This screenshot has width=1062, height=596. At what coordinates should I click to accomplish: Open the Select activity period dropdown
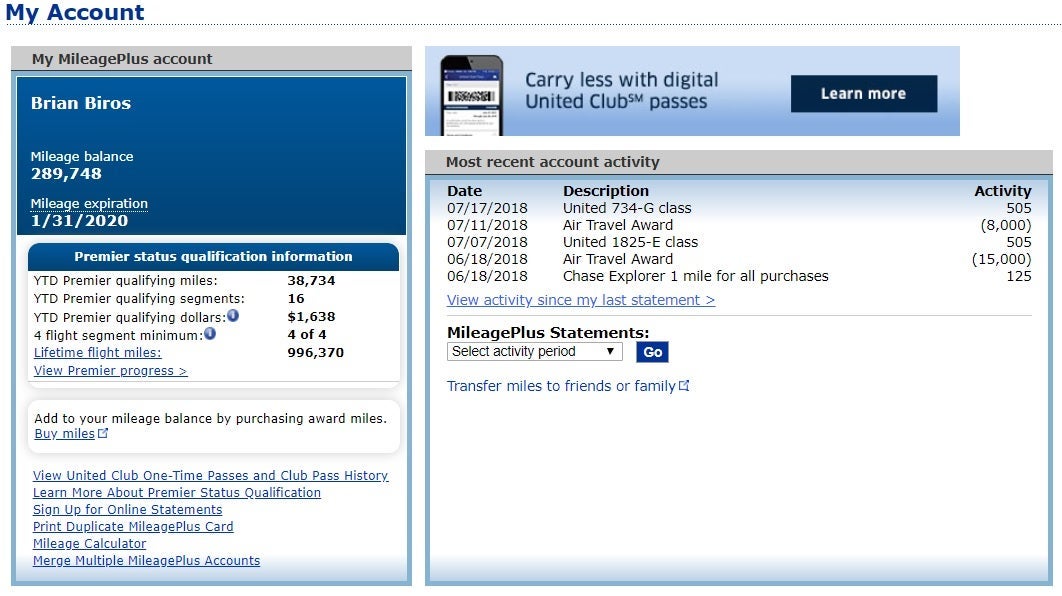pos(534,351)
